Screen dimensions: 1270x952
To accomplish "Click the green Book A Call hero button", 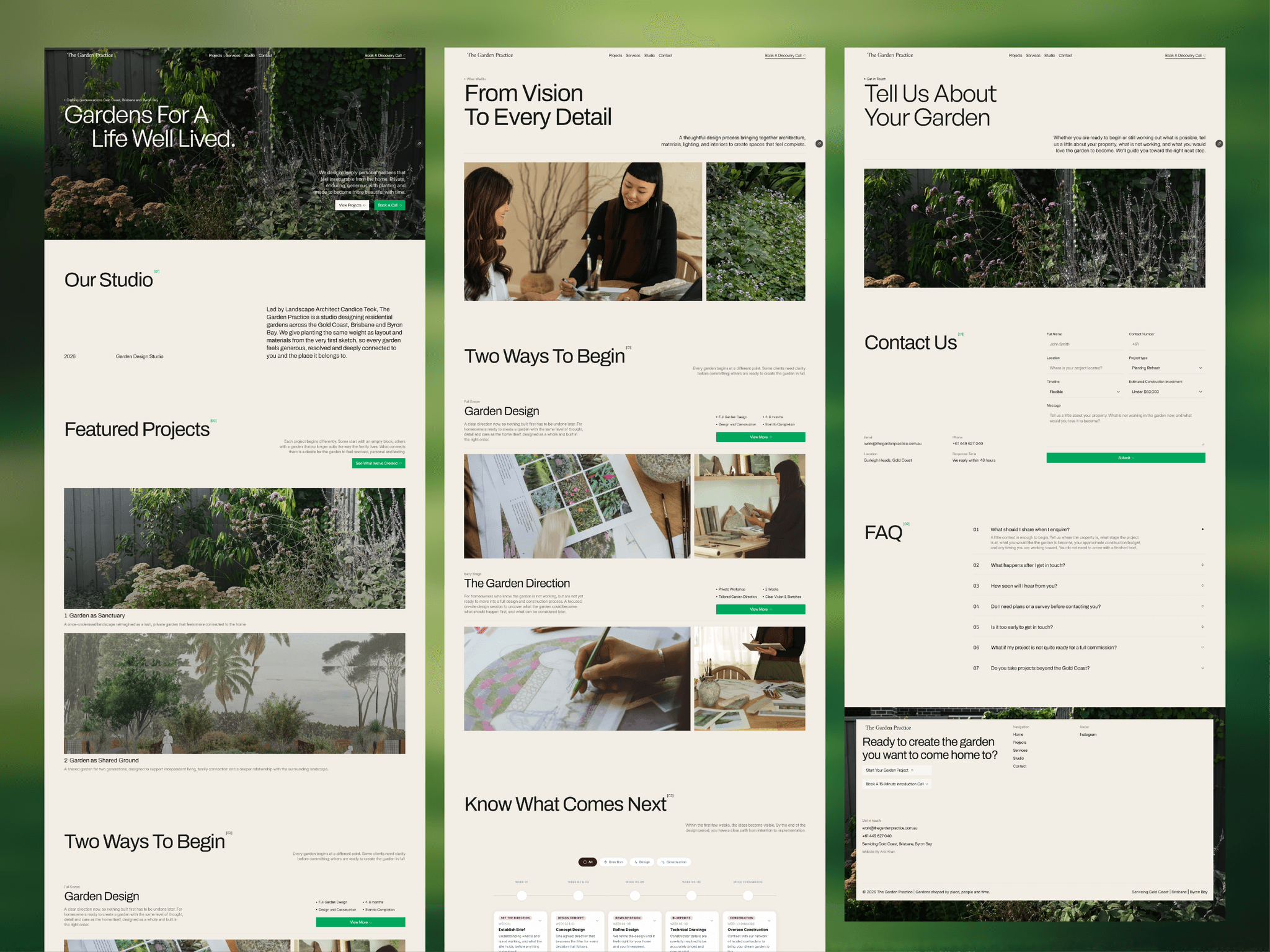I will [x=390, y=205].
